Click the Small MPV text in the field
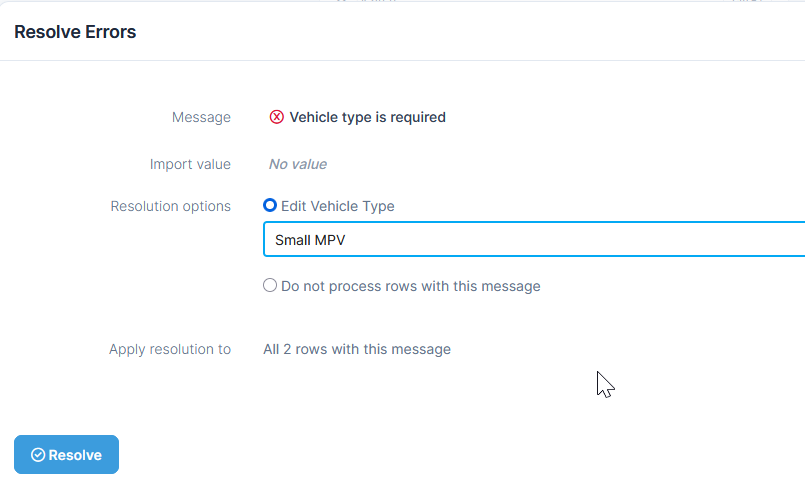 point(310,240)
